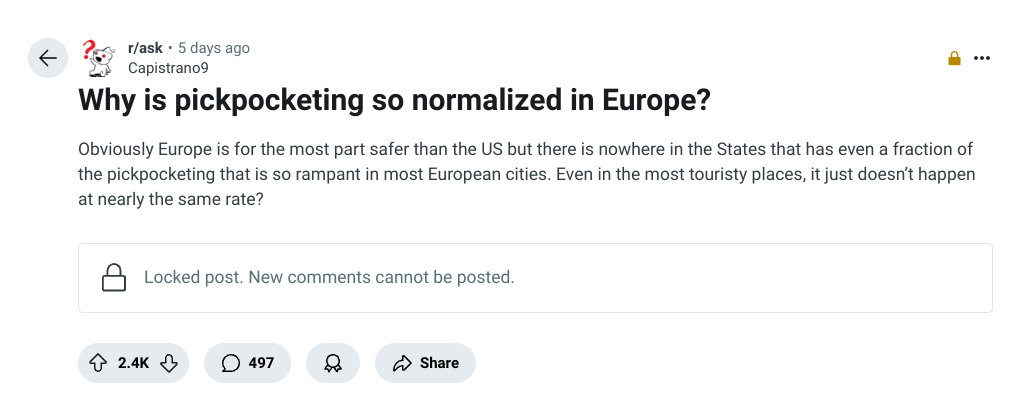This screenshot has height=403, width=1012.
Task: Give an award to this post
Action: point(333,363)
